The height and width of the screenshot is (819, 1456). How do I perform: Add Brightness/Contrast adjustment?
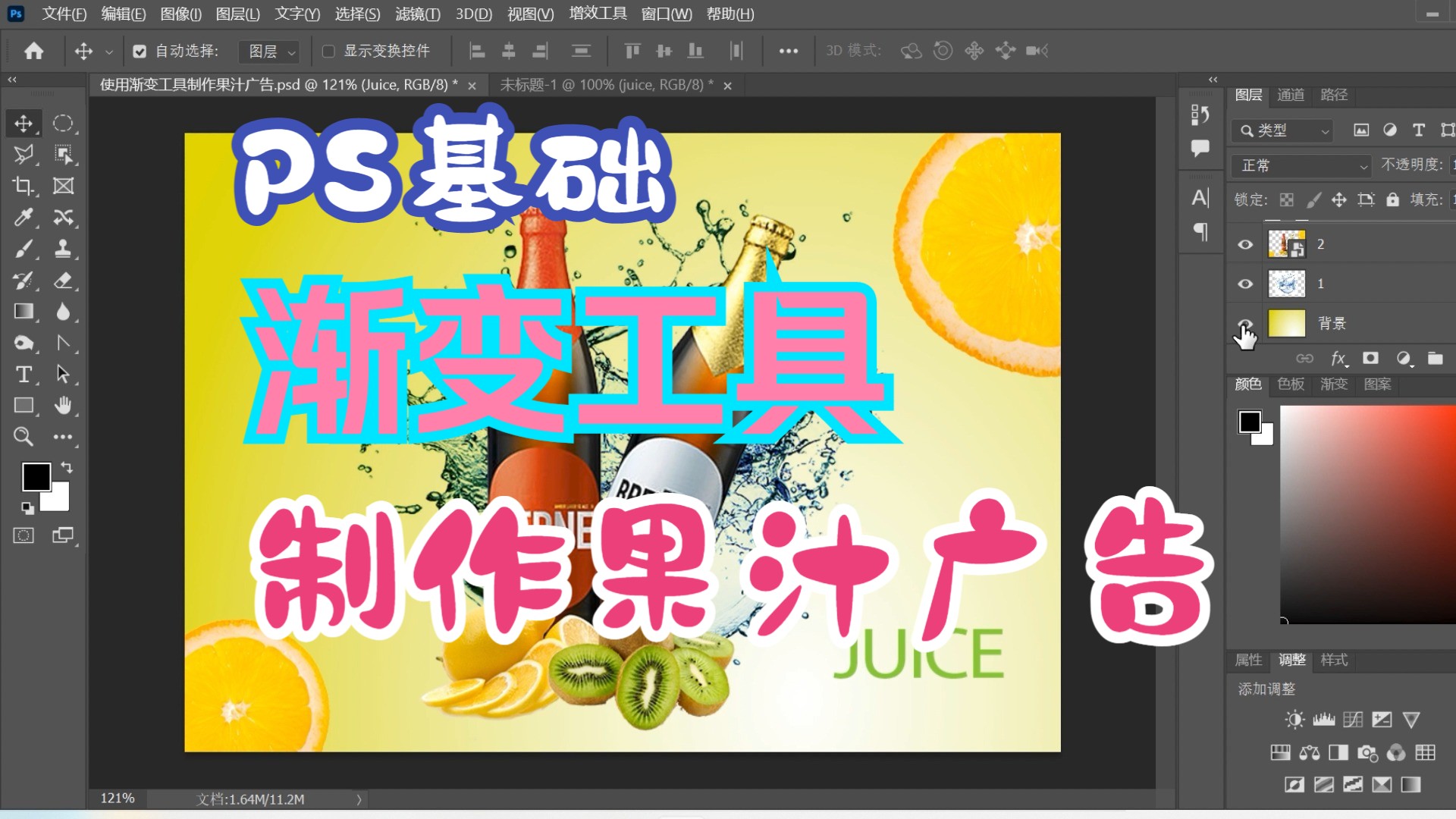(1294, 720)
